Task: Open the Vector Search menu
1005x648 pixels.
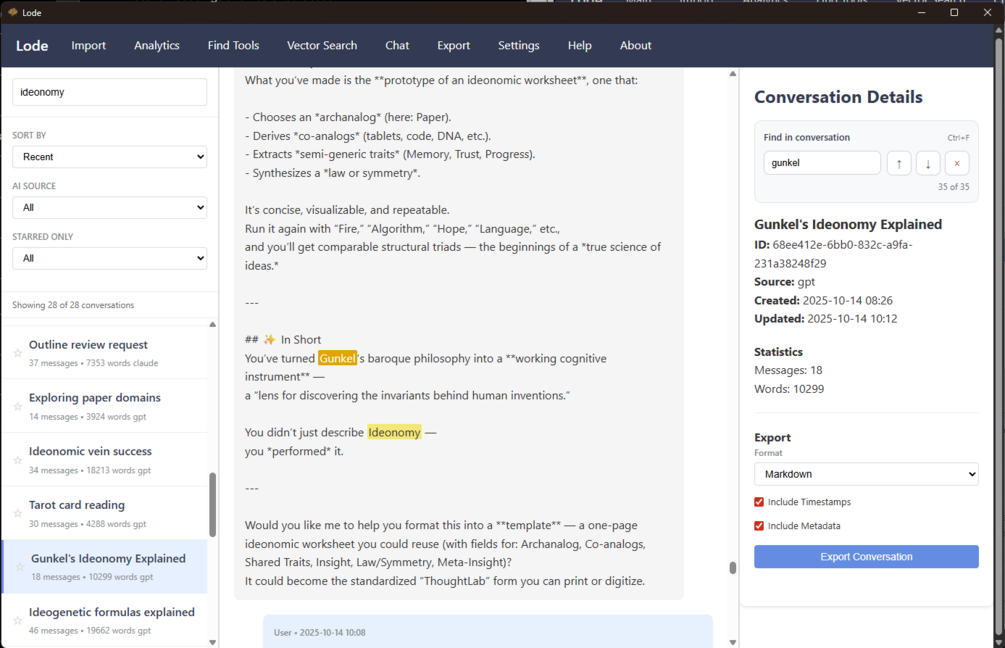Action: (x=322, y=46)
